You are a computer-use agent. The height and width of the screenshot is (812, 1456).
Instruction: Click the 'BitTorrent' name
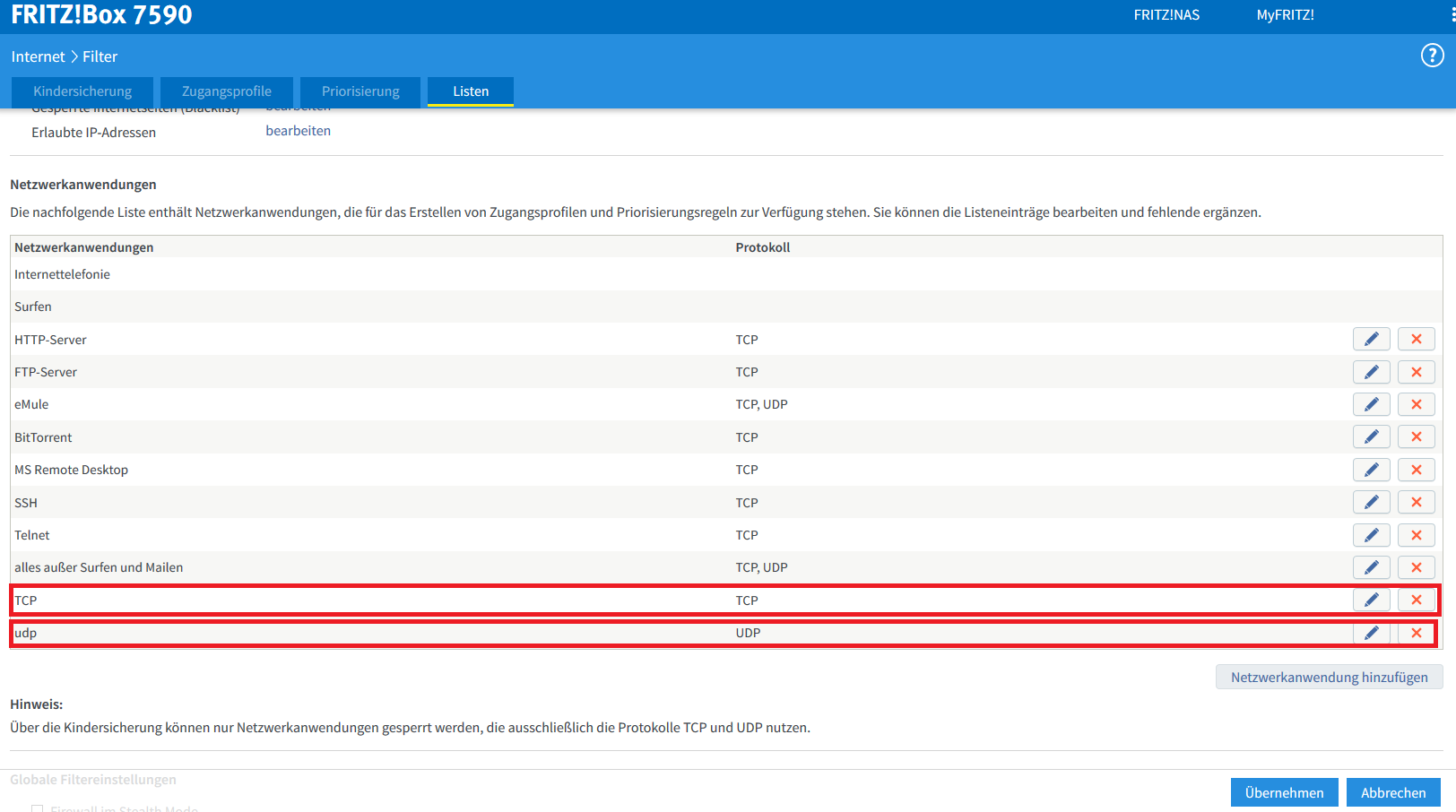43,437
